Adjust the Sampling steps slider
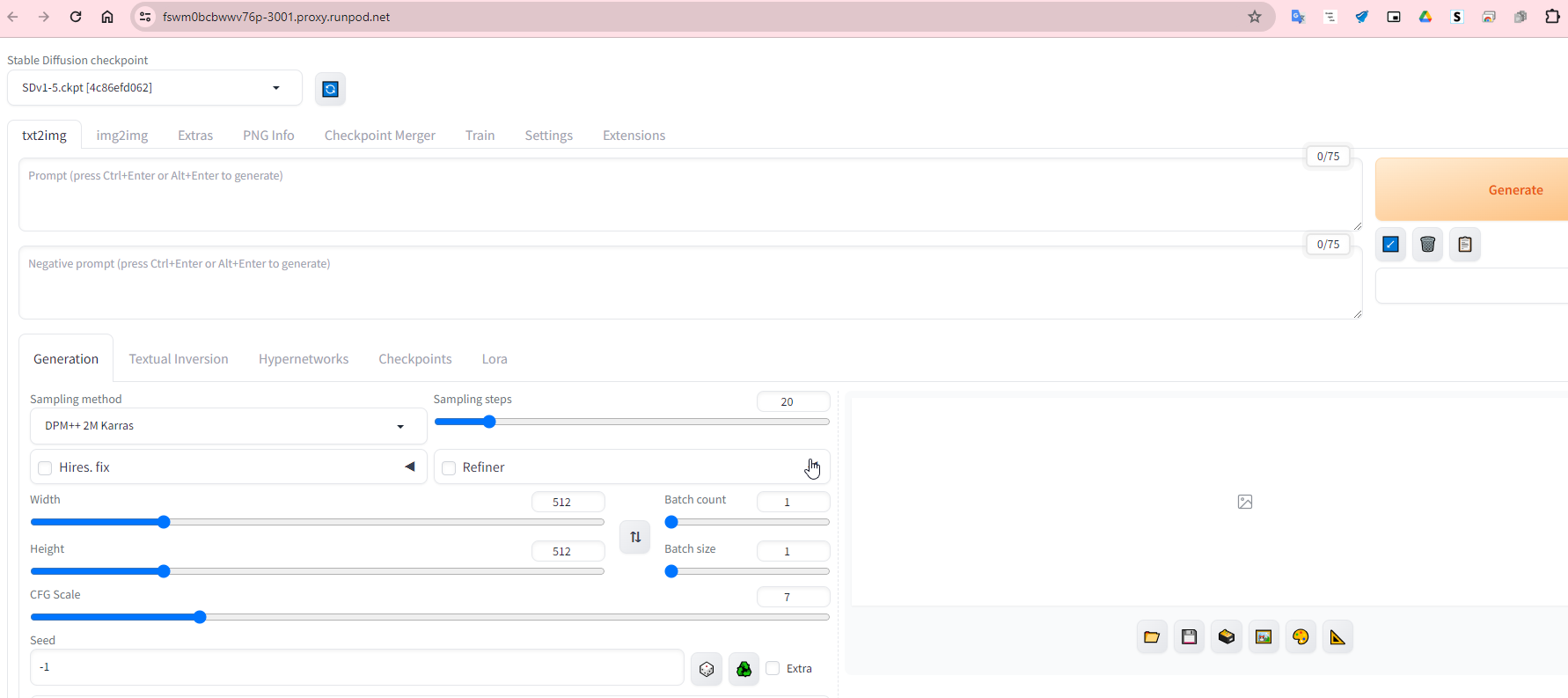Image resolution: width=1568 pixels, height=698 pixels. tap(632, 422)
